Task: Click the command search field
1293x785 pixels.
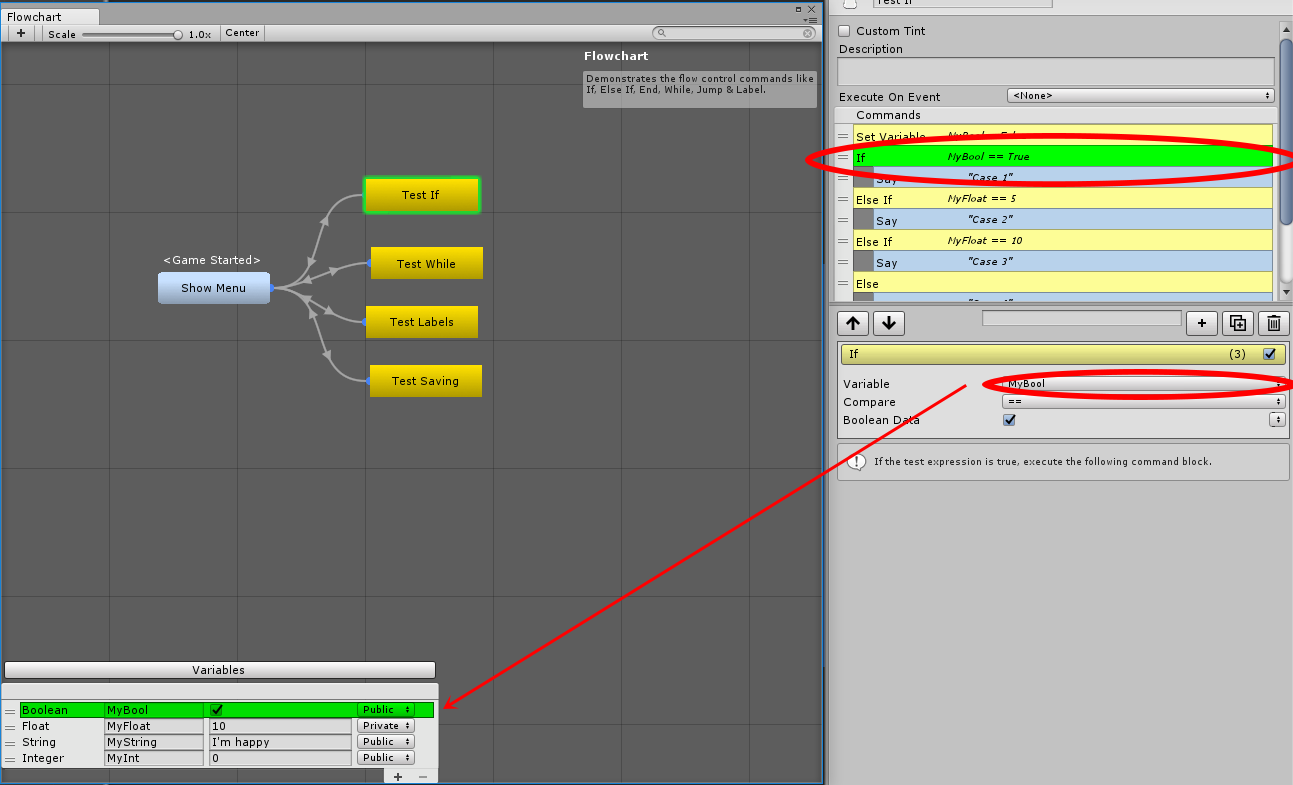Action: coord(1080,317)
